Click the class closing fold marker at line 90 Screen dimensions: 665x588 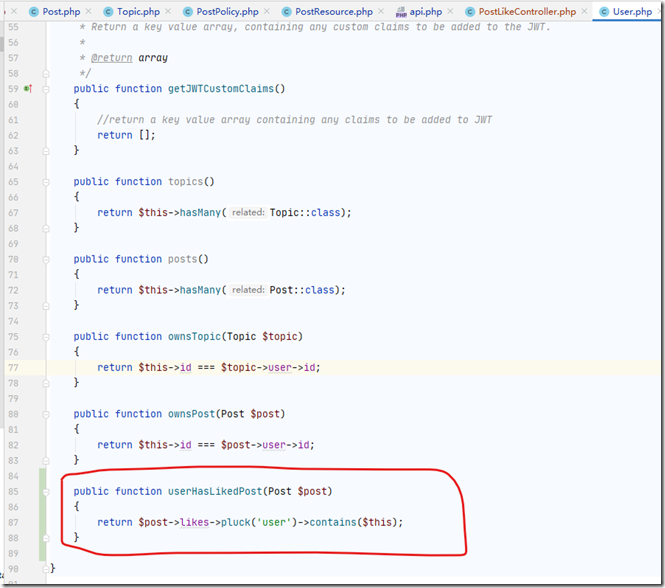point(46,569)
